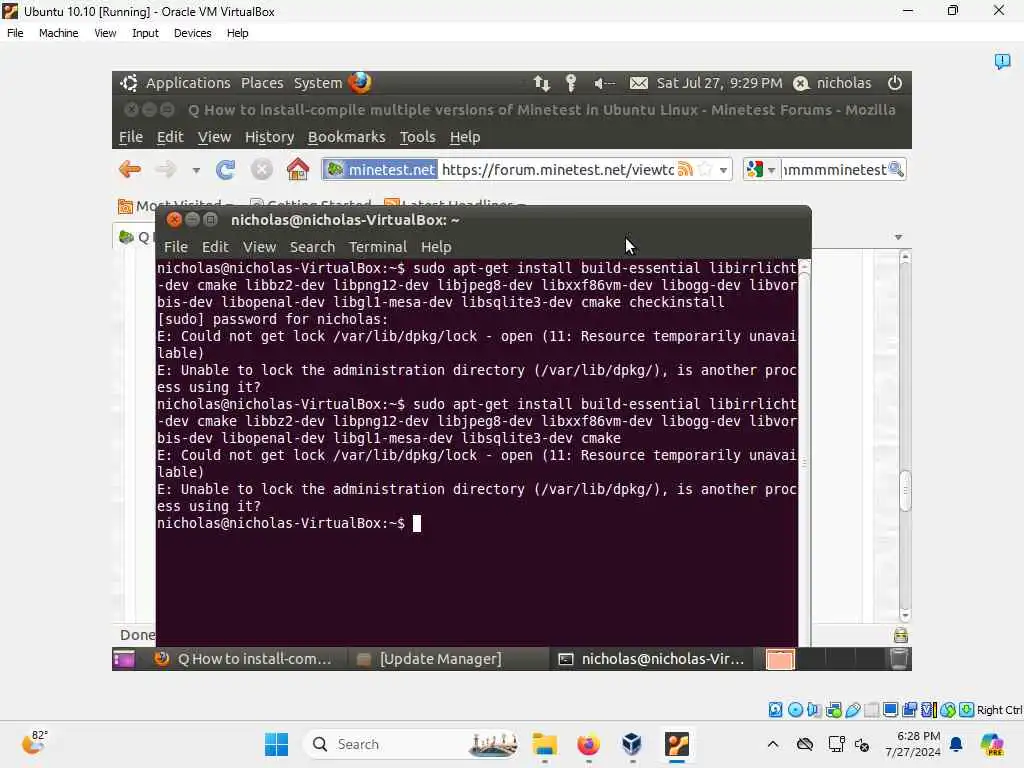Click the power session icon in Ubuntu panel
This screenshot has height=768, width=1024.
pyautogui.click(x=895, y=83)
